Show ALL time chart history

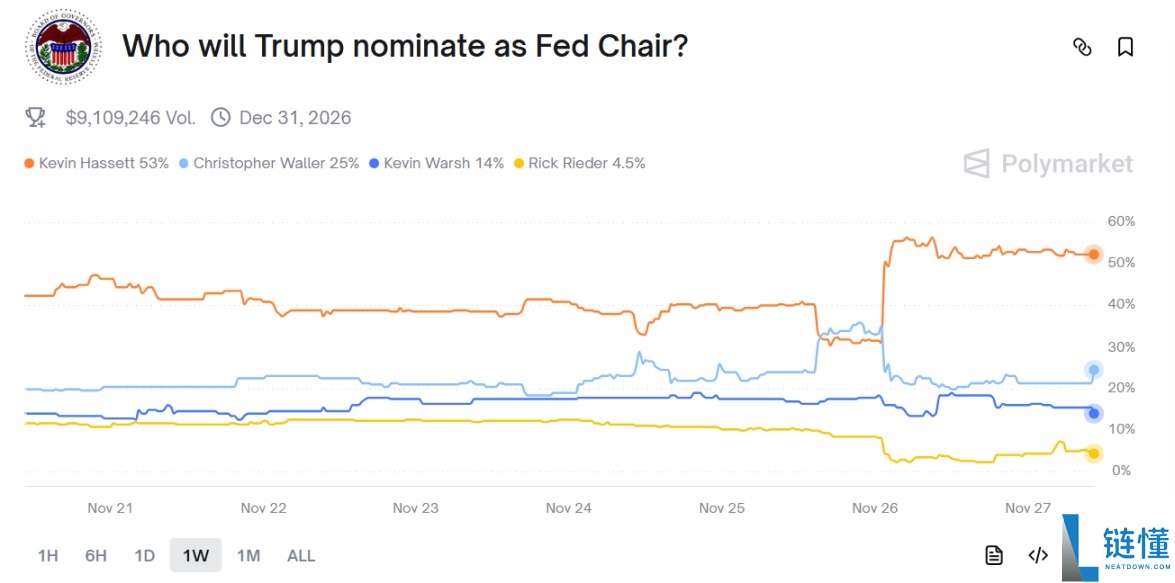301,556
